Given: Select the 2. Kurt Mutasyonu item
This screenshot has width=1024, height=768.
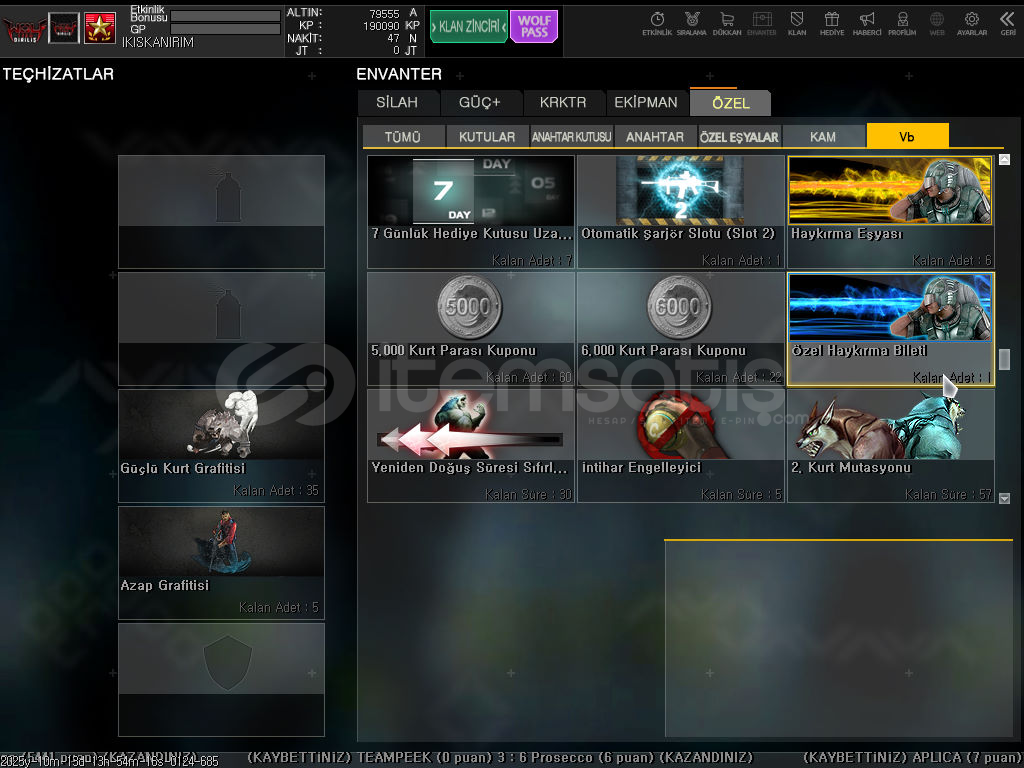Looking at the screenshot, I should (891, 446).
